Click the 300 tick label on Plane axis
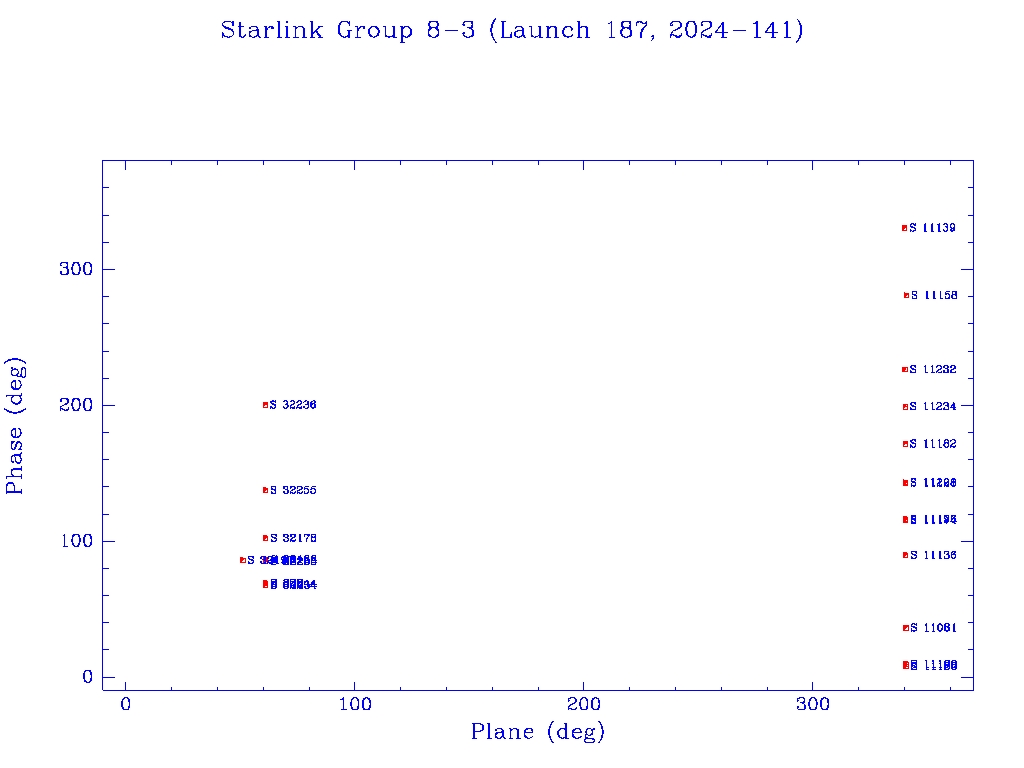1024x768 pixels. click(812, 704)
